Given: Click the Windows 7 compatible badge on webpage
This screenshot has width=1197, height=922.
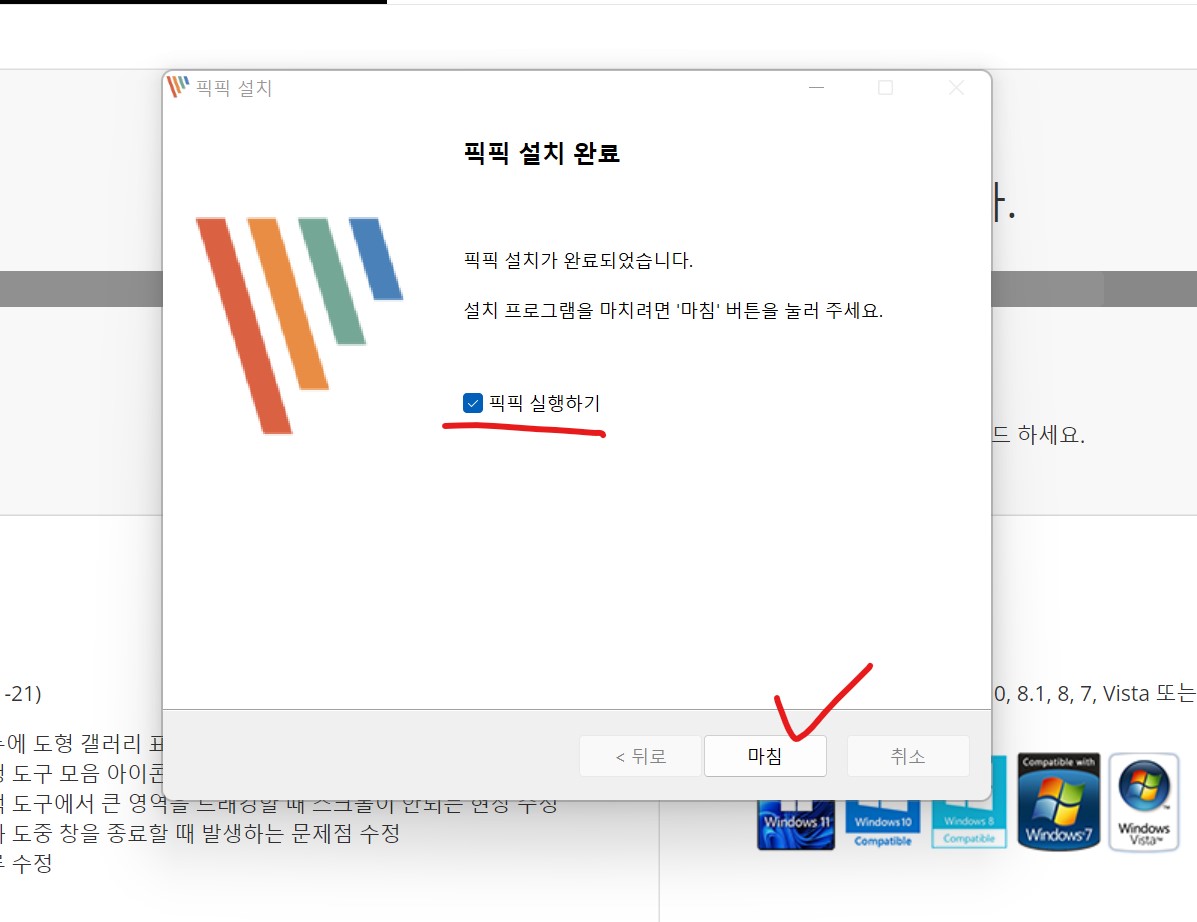Looking at the screenshot, I should tap(1058, 801).
